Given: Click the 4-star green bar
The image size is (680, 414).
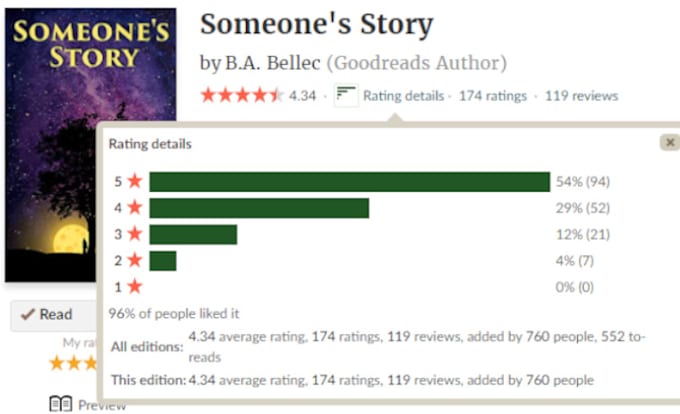Looking at the screenshot, I should pyautogui.click(x=259, y=208).
